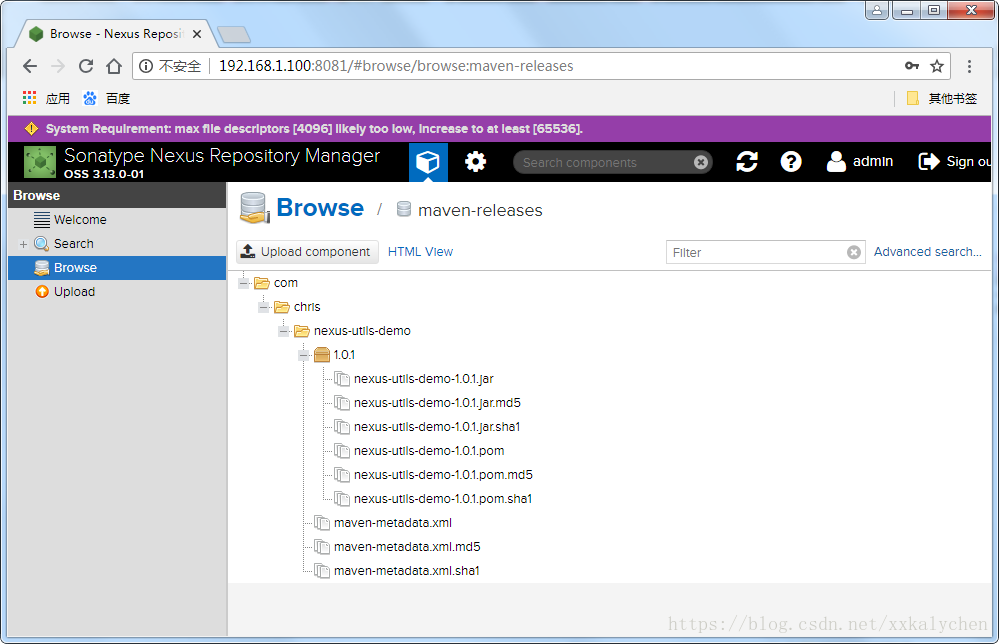Viewport: 999px width, 644px height.
Task: Open Chrome's three-dot menu
Action: [x=969, y=66]
